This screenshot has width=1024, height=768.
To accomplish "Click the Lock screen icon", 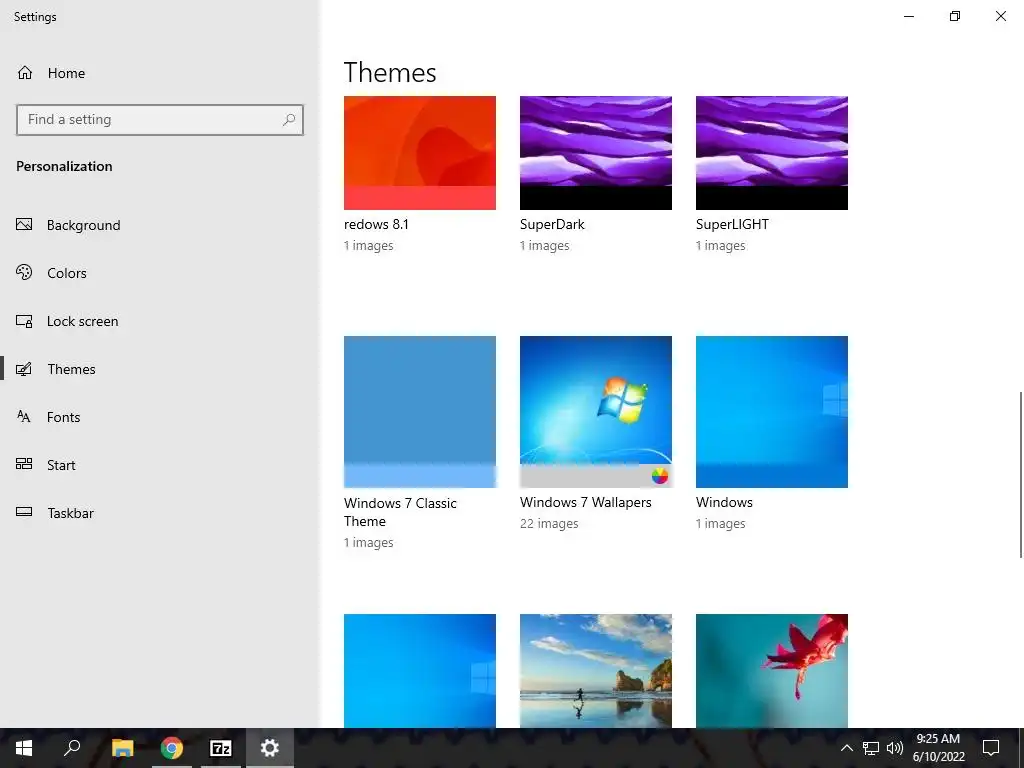I will point(24,321).
